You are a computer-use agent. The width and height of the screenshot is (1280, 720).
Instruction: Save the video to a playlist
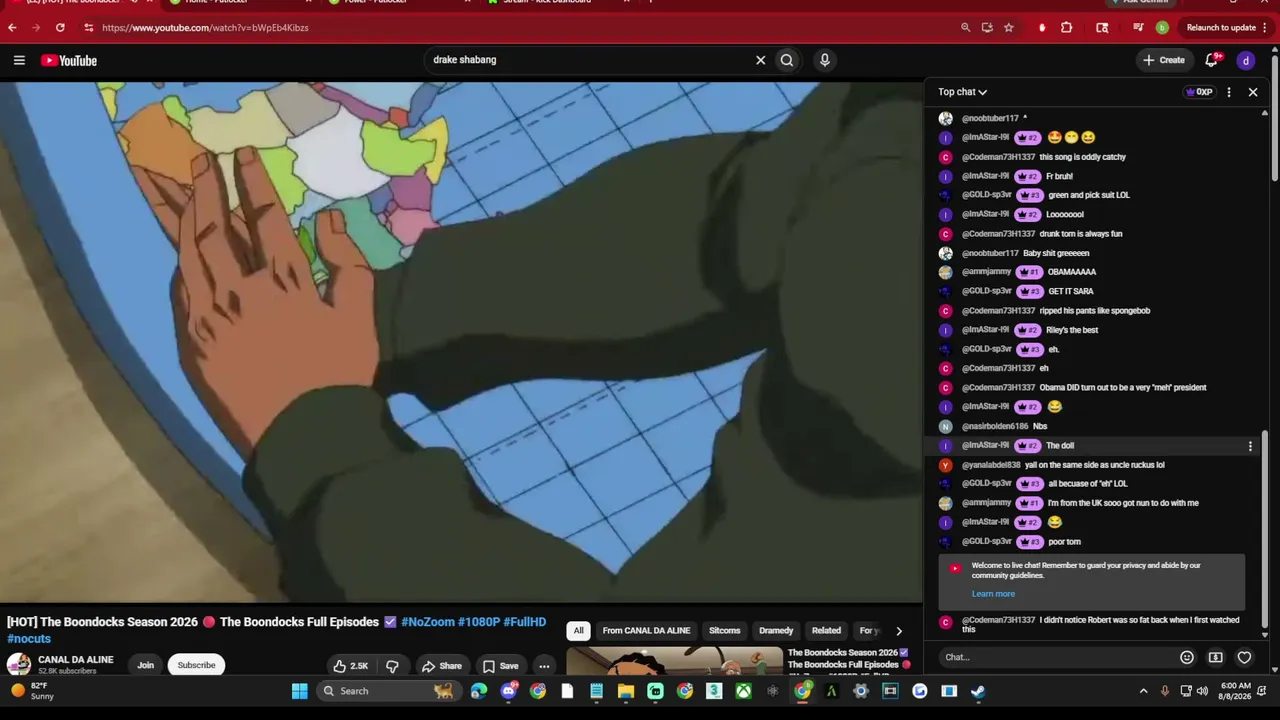coord(500,666)
